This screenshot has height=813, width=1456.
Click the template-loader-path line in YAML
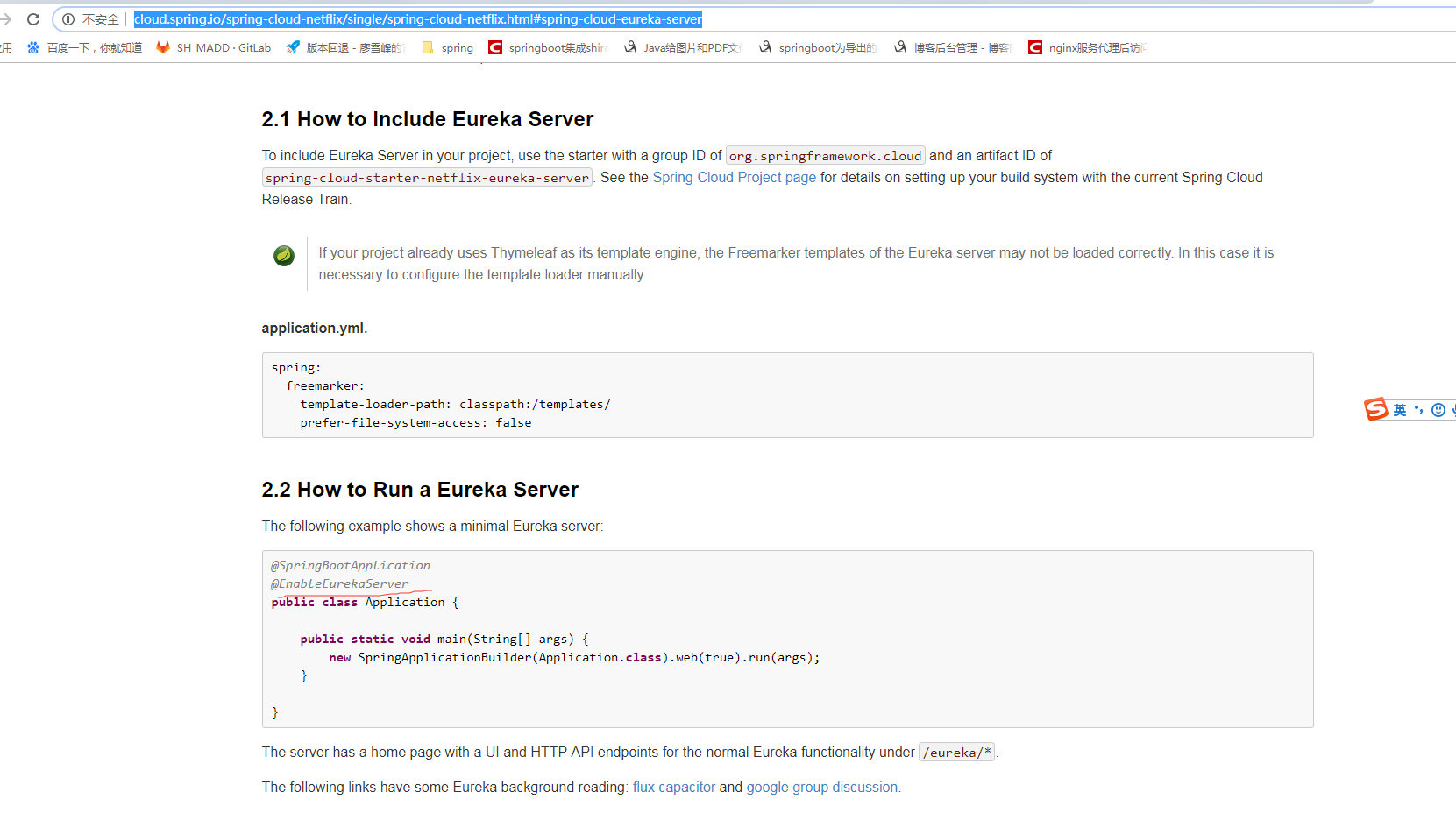click(x=455, y=404)
